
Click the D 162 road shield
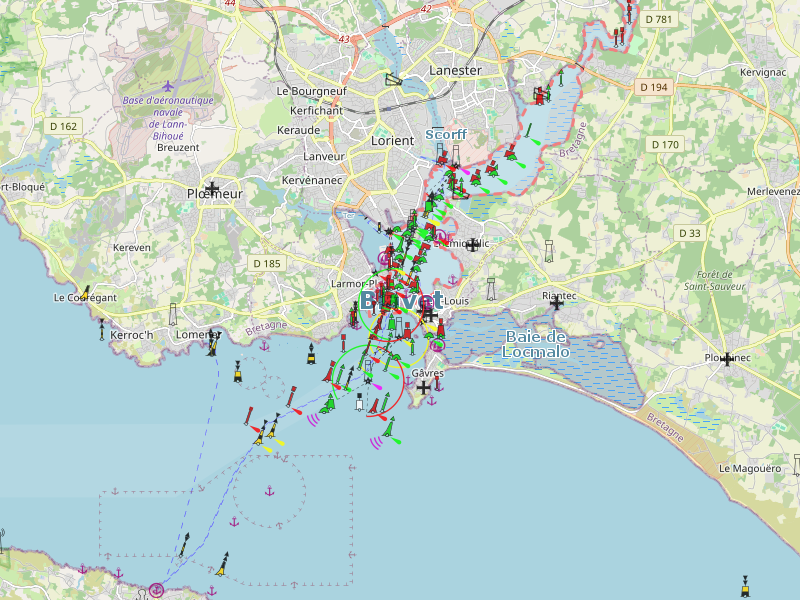tap(63, 126)
